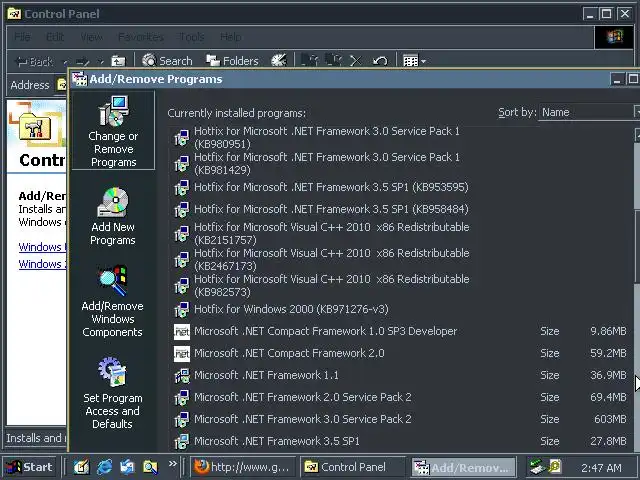Select Hotfix .NET Framework 3.5 SP1 (KB953595) text
The width and height of the screenshot is (640, 480).
pos(331,187)
